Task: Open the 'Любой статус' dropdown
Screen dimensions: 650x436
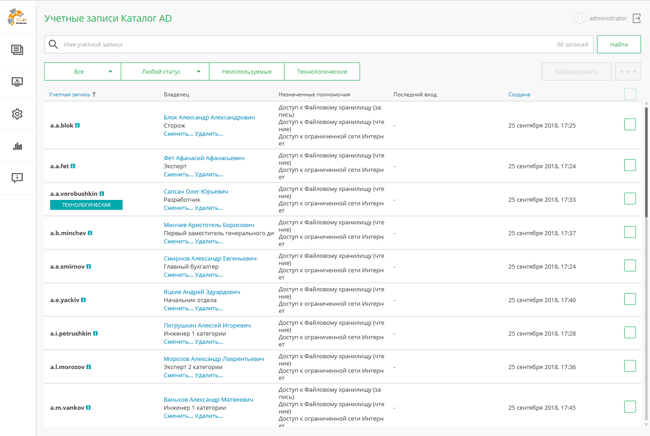Action: [x=165, y=72]
